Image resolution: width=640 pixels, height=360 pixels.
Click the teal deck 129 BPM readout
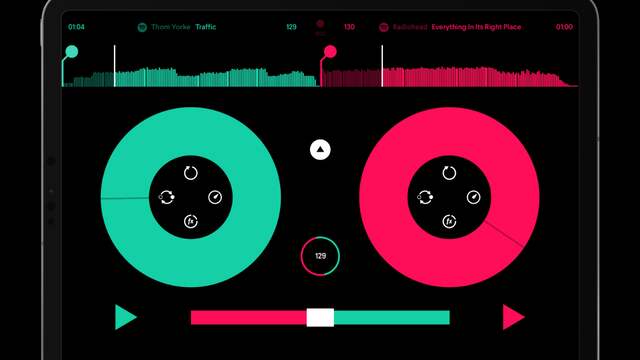(x=291, y=27)
